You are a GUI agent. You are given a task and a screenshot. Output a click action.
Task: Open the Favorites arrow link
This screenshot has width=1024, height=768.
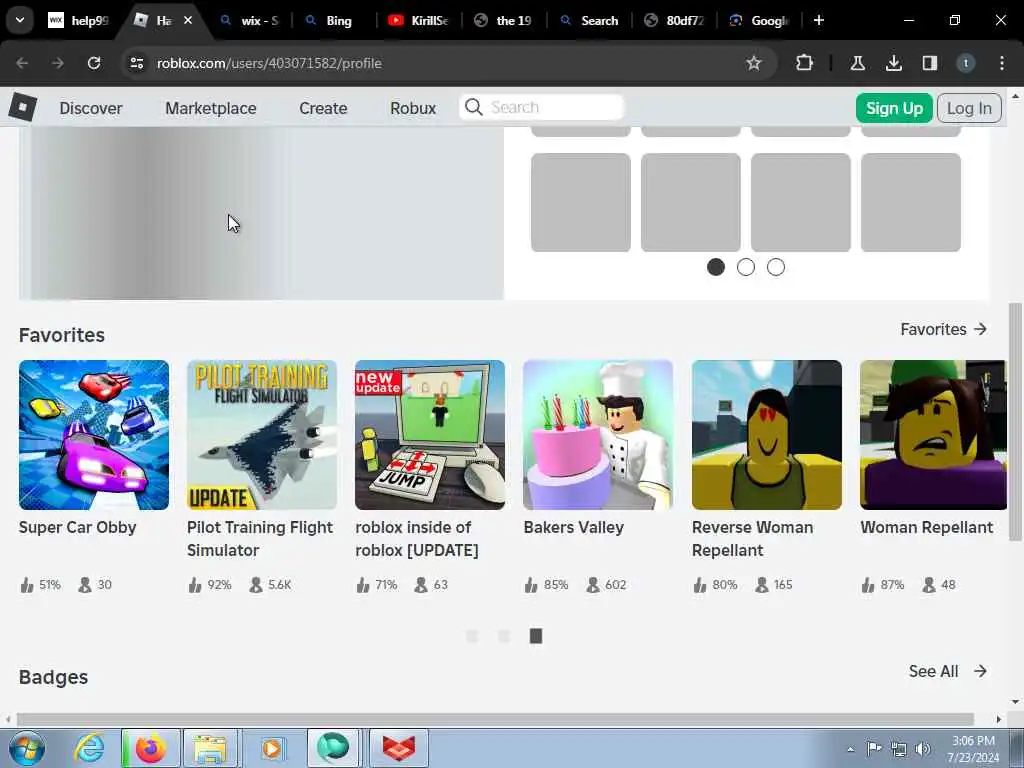click(944, 329)
